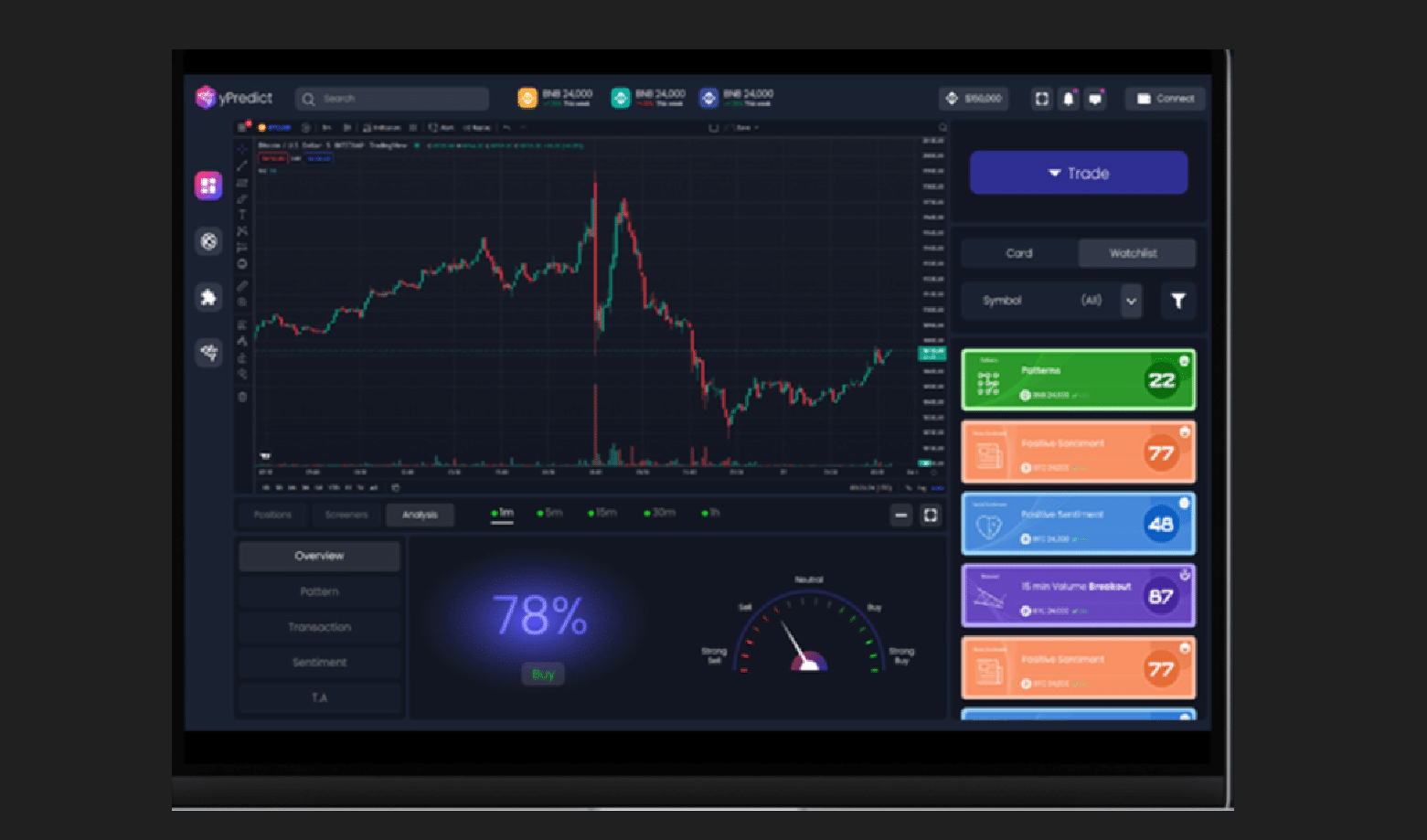
Task: Select the Overview menu item
Action: [x=319, y=556]
